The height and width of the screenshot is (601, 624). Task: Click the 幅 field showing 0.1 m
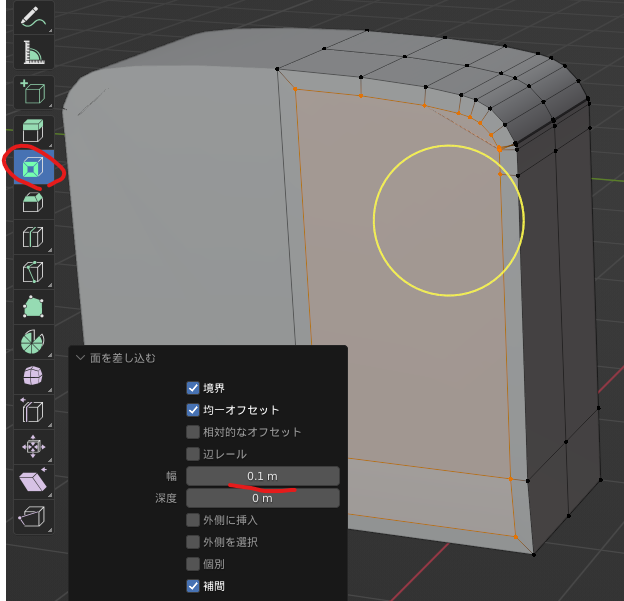(x=262, y=476)
